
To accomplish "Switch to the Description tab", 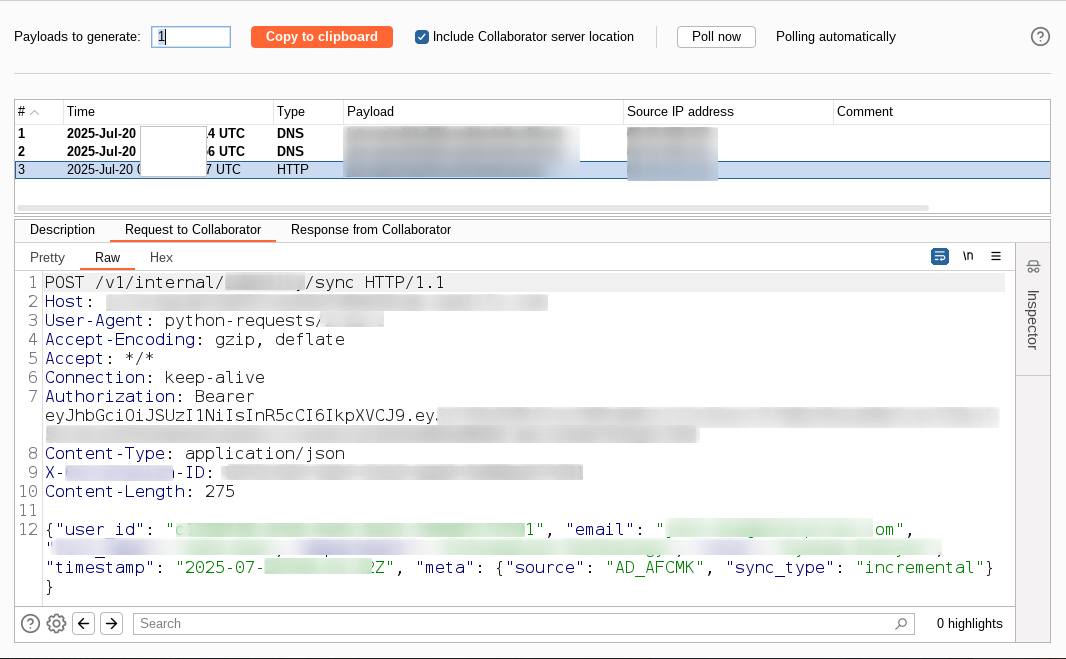I will 62,230.
